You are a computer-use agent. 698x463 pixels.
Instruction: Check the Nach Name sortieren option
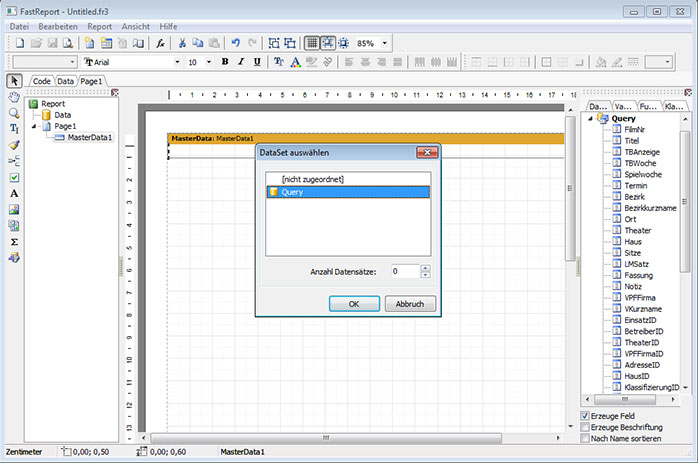(x=585, y=438)
